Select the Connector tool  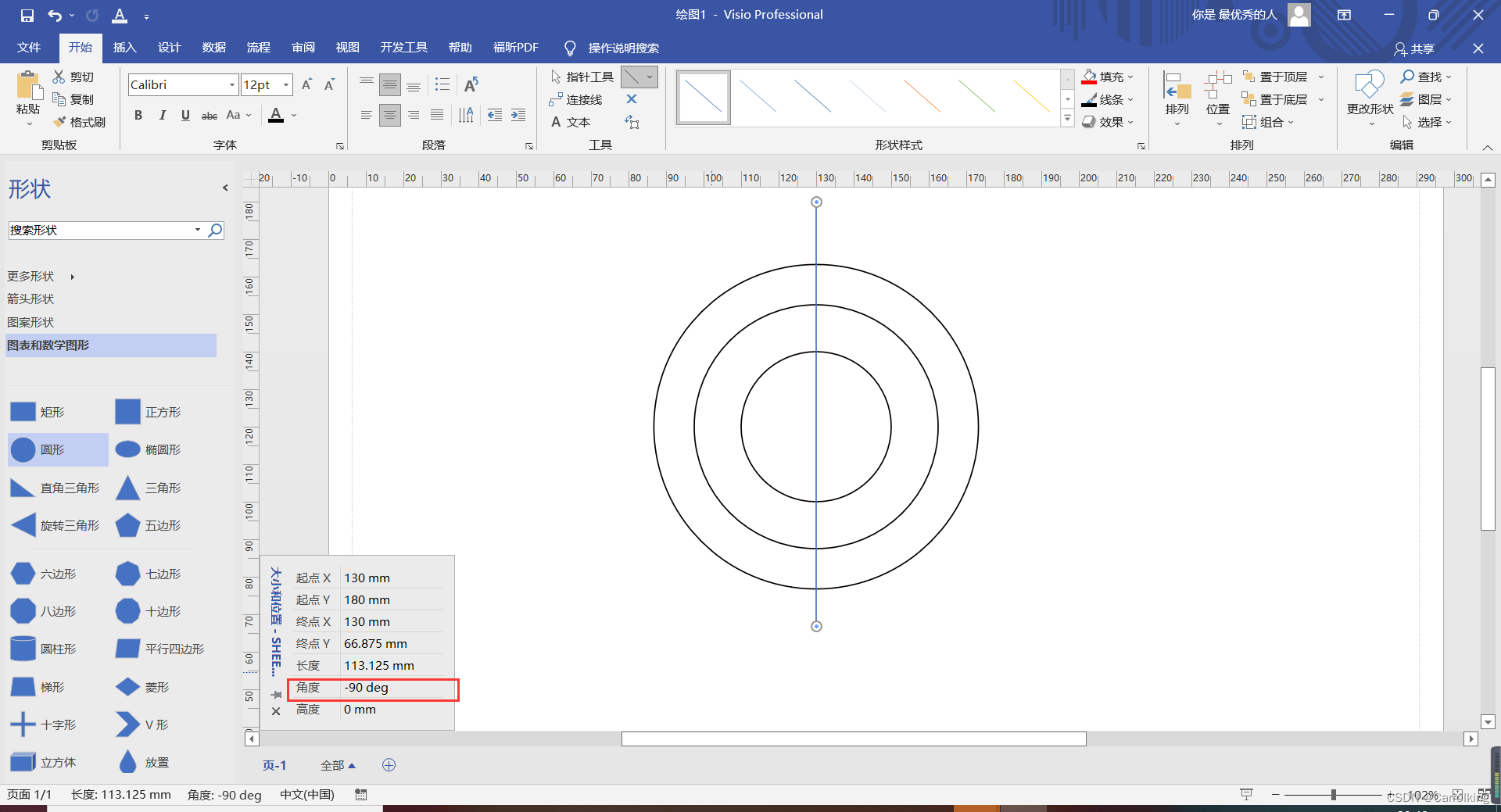(575, 99)
